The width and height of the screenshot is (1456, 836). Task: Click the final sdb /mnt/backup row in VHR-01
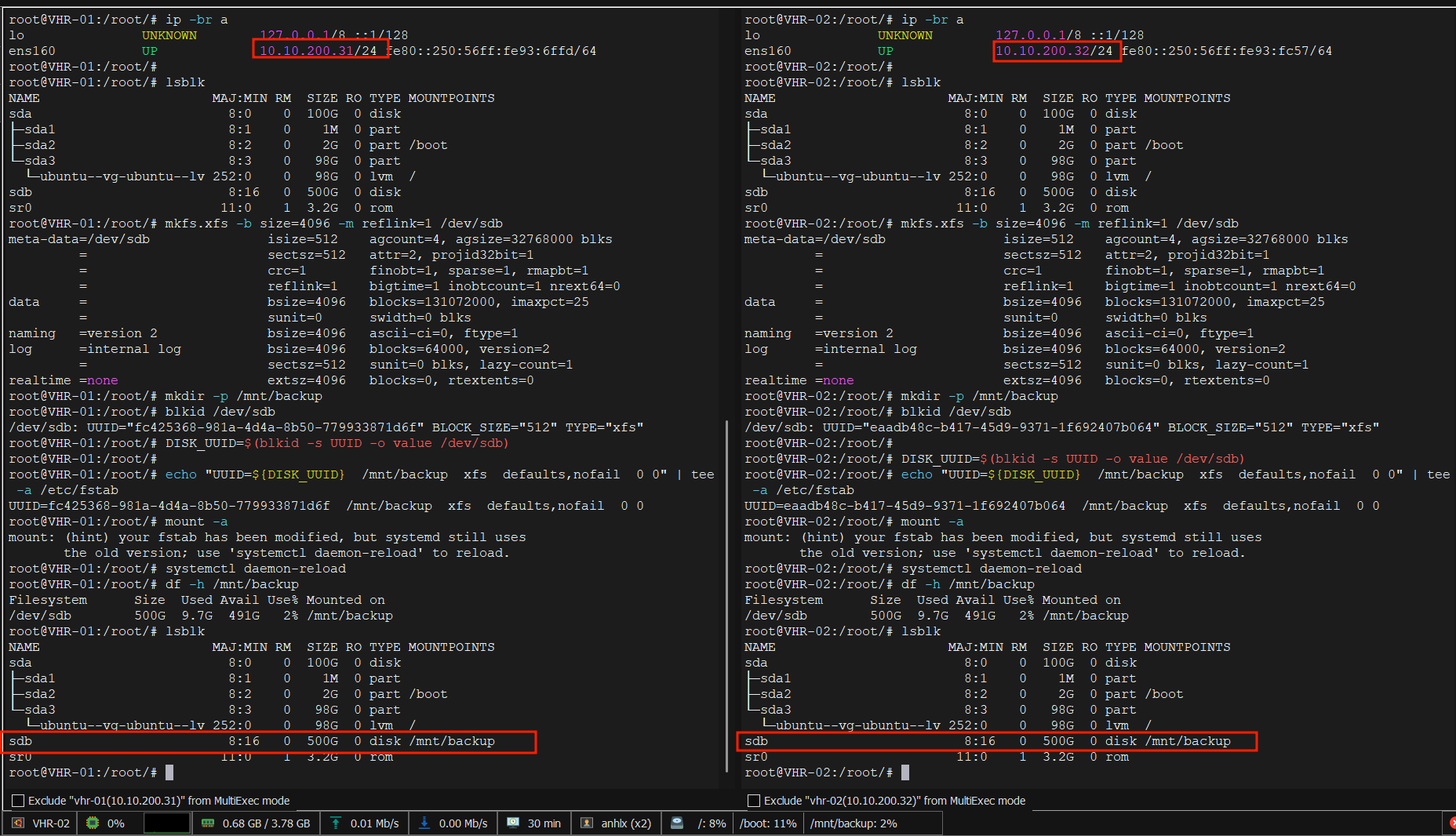tap(252, 741)
